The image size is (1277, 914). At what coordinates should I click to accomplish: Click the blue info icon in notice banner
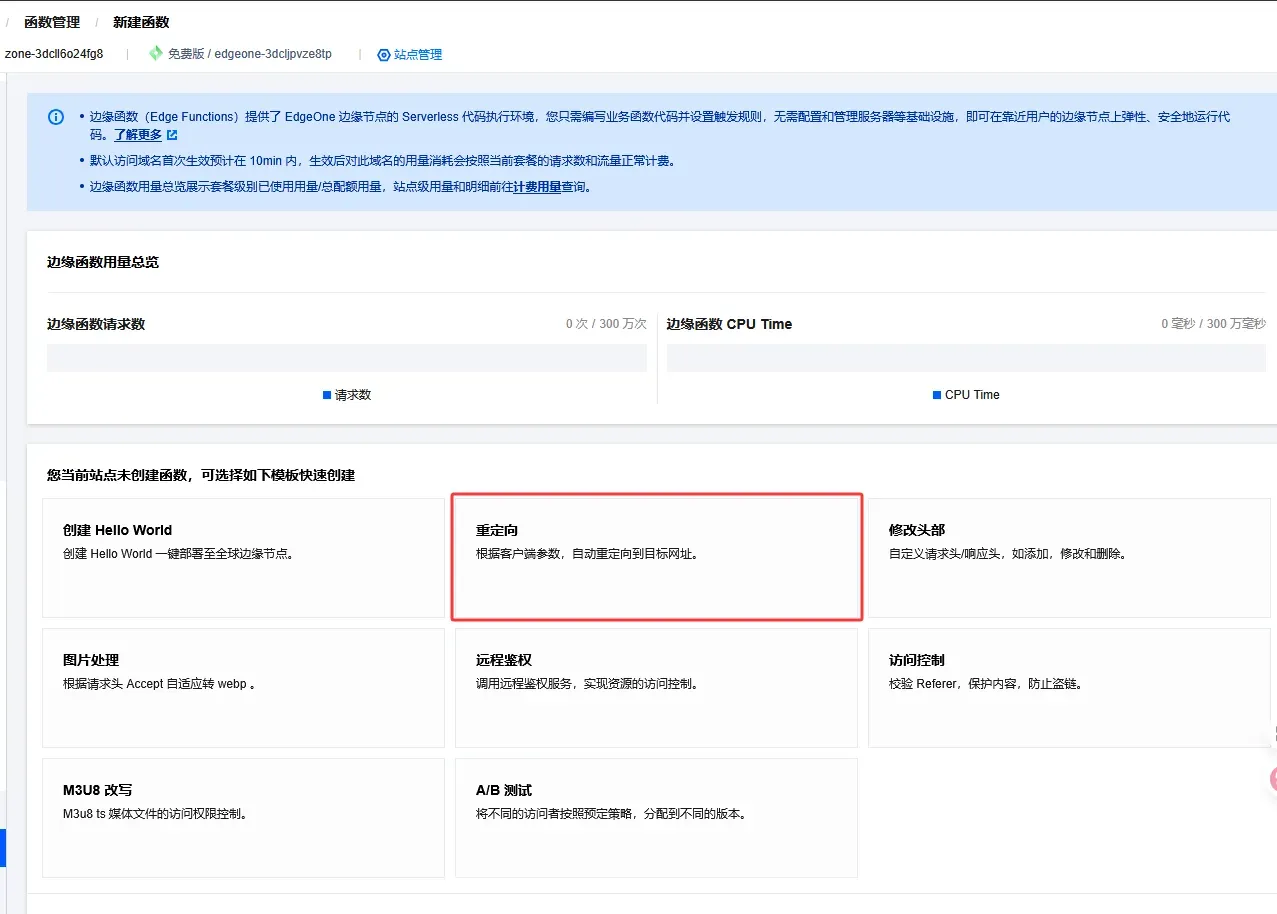[56, 117]
